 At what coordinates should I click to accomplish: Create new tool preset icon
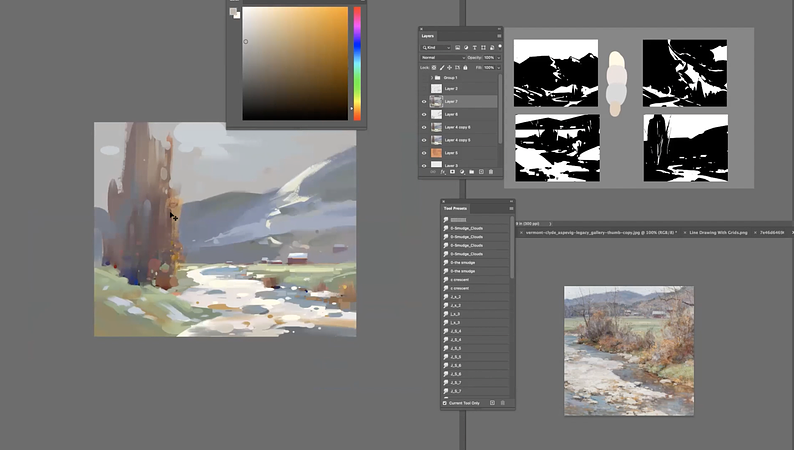click(492, 403)
